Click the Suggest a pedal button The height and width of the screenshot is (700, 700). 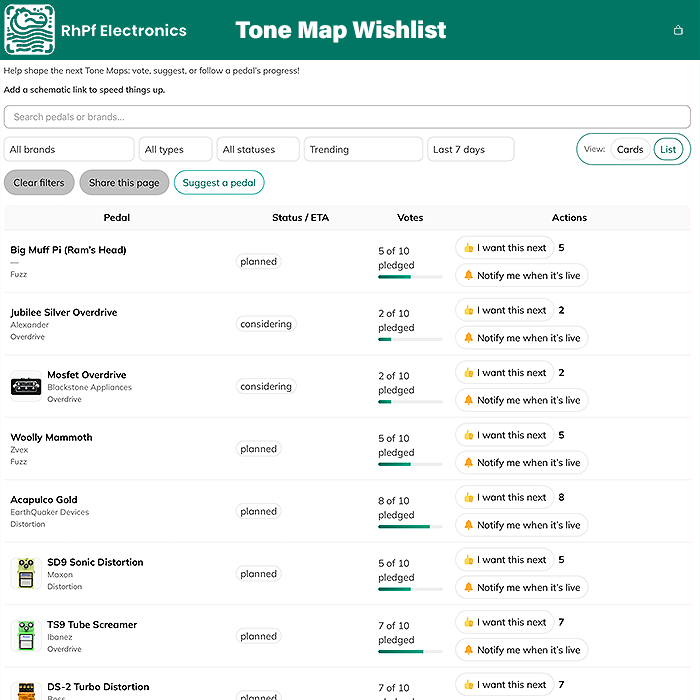tap(219, 183)
